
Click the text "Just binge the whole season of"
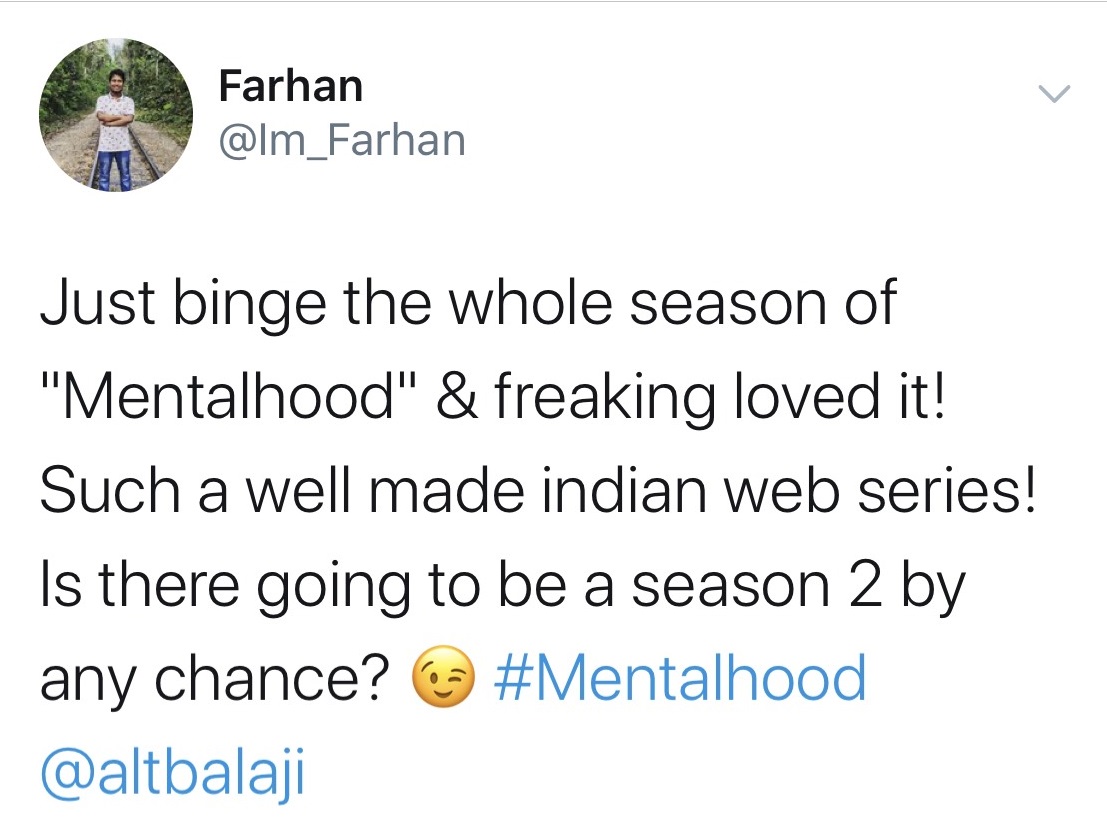469,304
